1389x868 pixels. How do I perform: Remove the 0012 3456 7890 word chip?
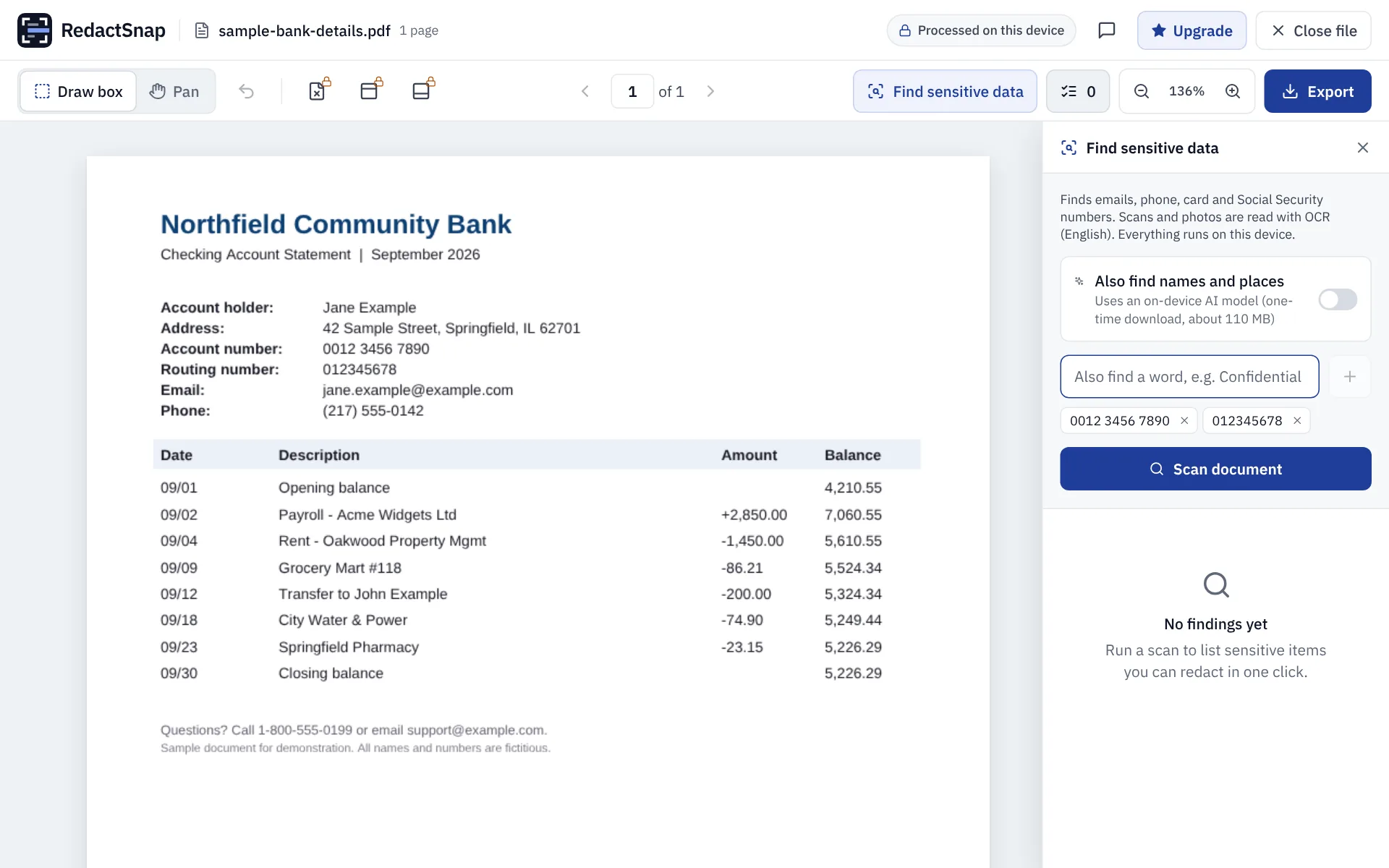1184,420
